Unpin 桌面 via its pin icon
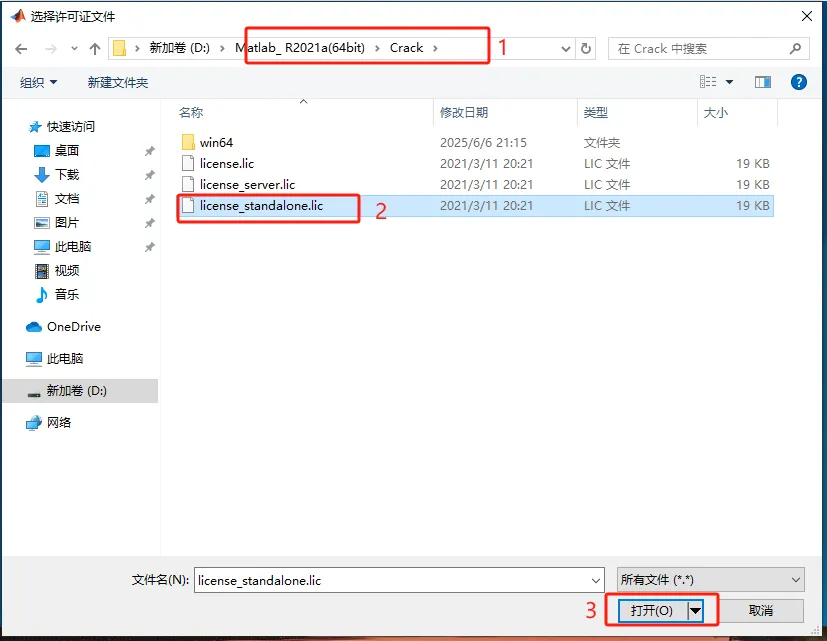The image size is (827, 641). [x=150, y=151]
